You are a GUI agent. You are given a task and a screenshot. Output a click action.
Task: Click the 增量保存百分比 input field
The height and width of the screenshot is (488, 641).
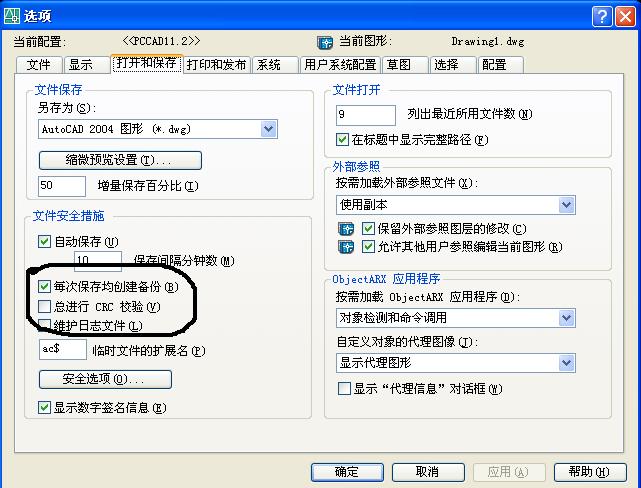62,186
